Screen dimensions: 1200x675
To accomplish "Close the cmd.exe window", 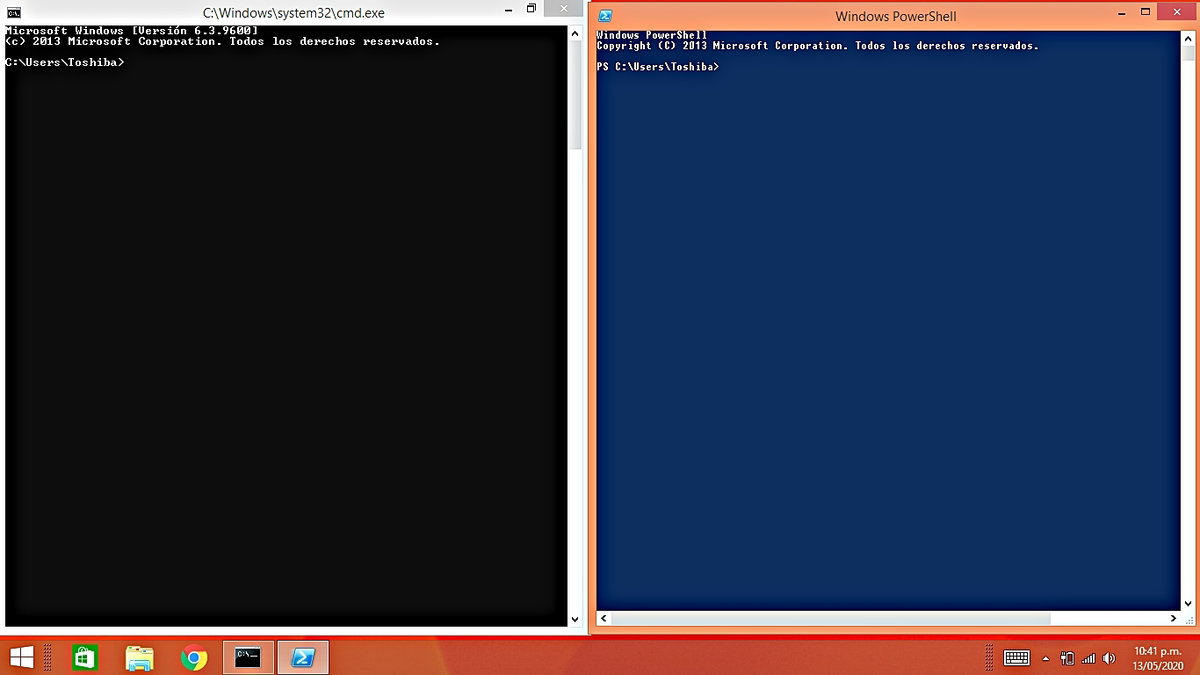I will click(562, 9).
